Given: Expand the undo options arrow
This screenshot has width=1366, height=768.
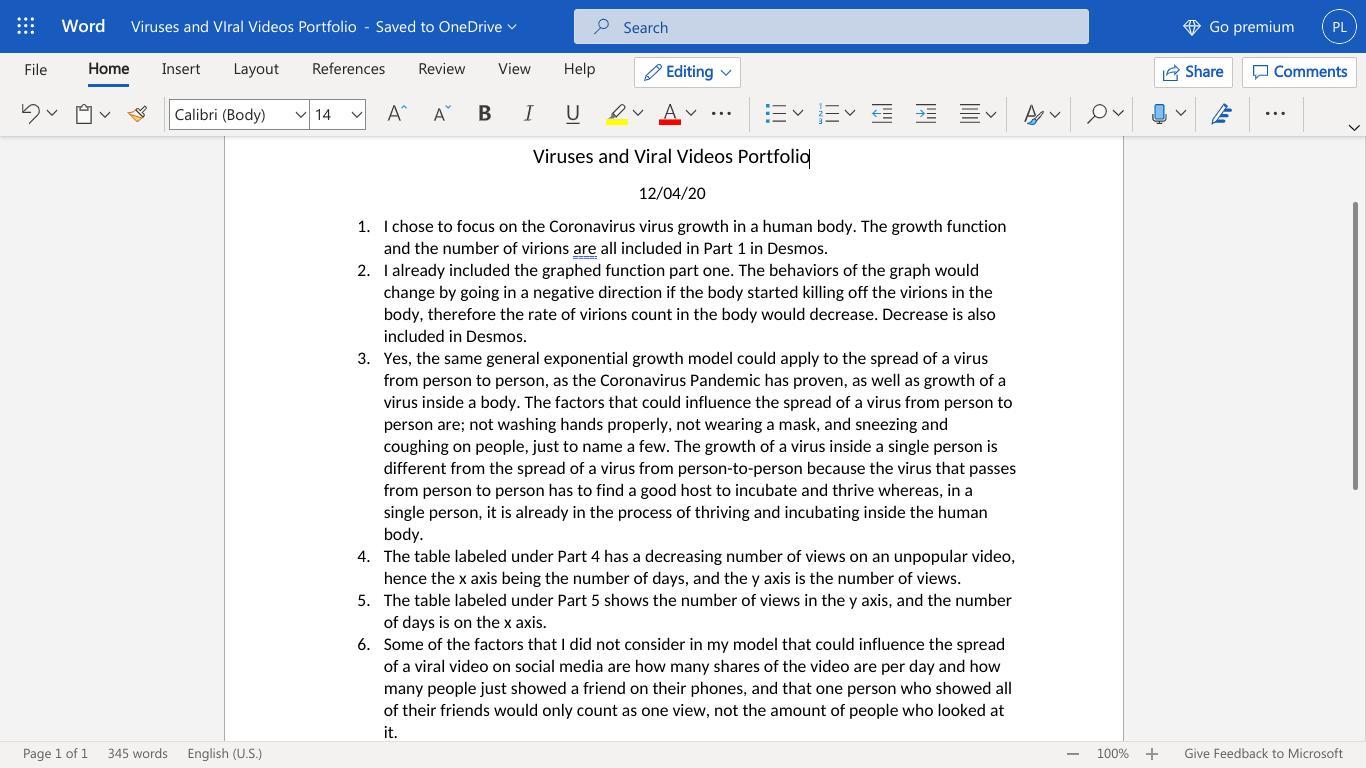Looking at the screenshot, I should 52,114.
